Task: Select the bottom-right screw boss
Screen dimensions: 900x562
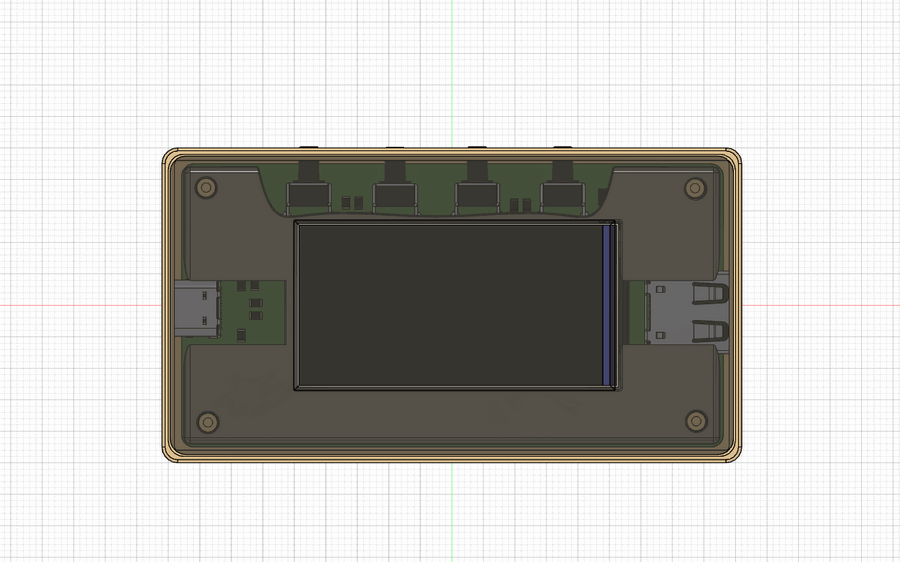Action: (696, 421)
